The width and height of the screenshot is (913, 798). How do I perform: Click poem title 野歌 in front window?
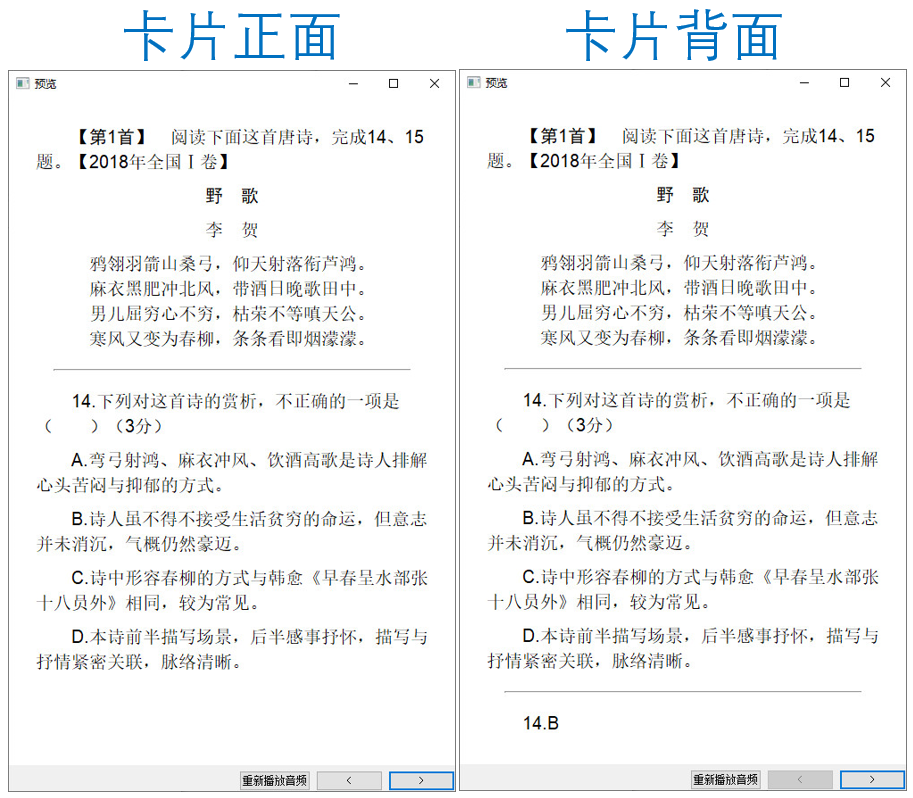(232, 196)
